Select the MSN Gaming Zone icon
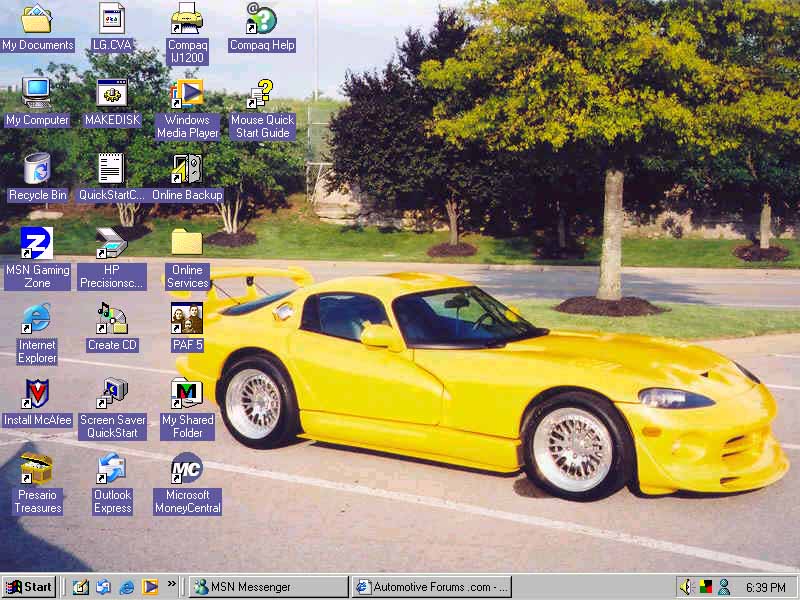The image size is (800, 600). [37, 244]
